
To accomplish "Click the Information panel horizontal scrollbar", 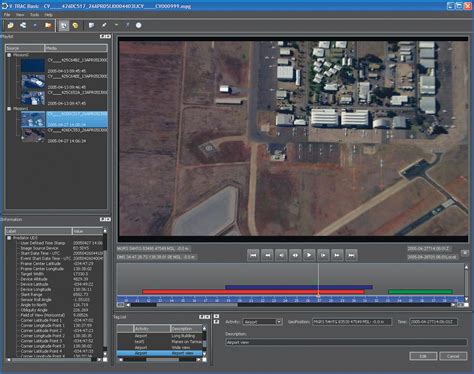I will click(x=53, y=360).
